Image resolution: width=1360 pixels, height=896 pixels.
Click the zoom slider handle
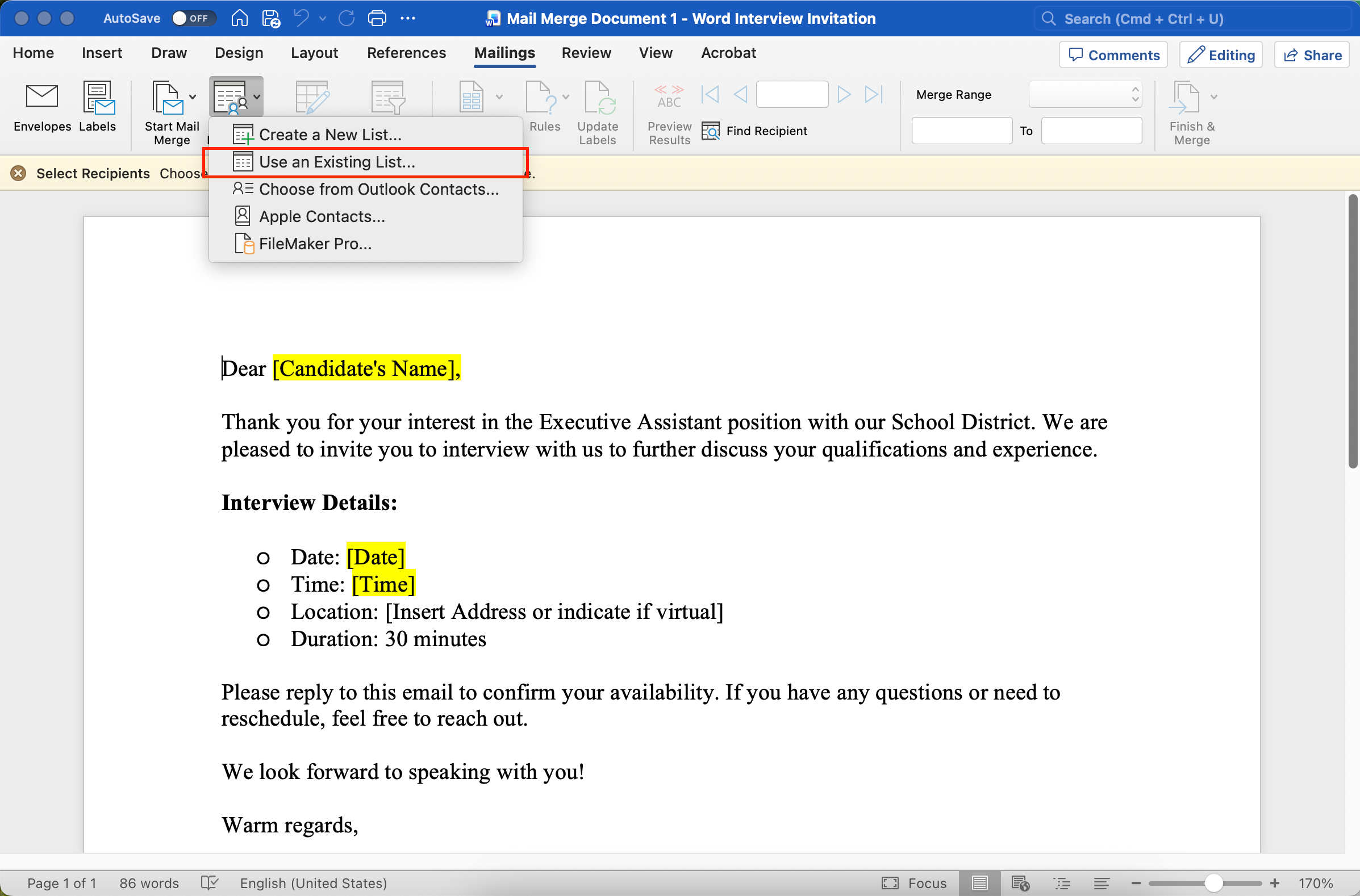pyautogui.click(x=1213, y=883)
